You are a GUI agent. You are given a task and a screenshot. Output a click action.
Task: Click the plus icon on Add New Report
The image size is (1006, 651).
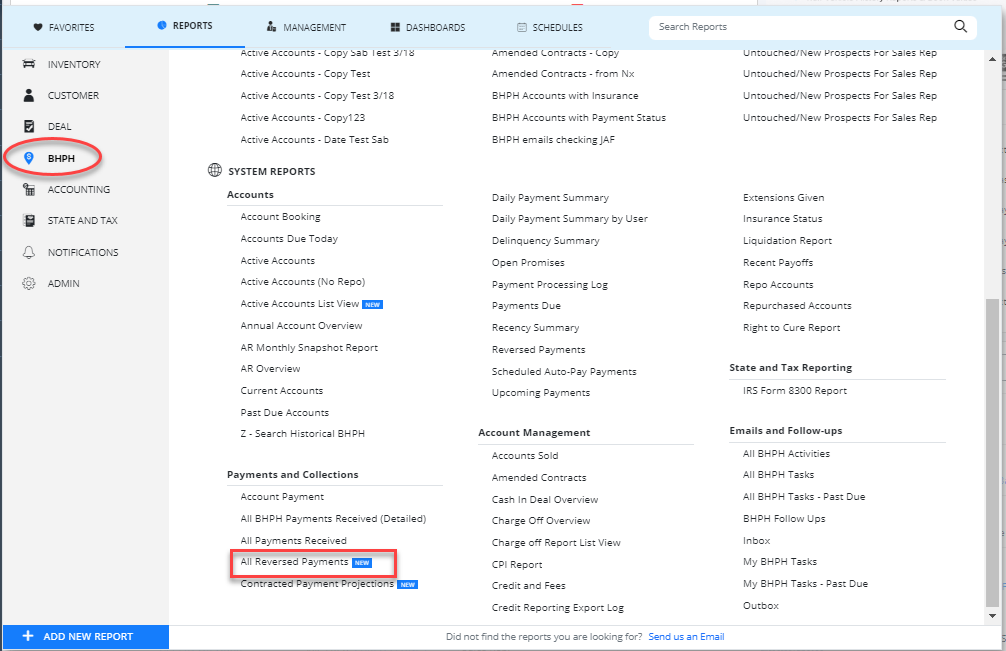coord(28,636)
